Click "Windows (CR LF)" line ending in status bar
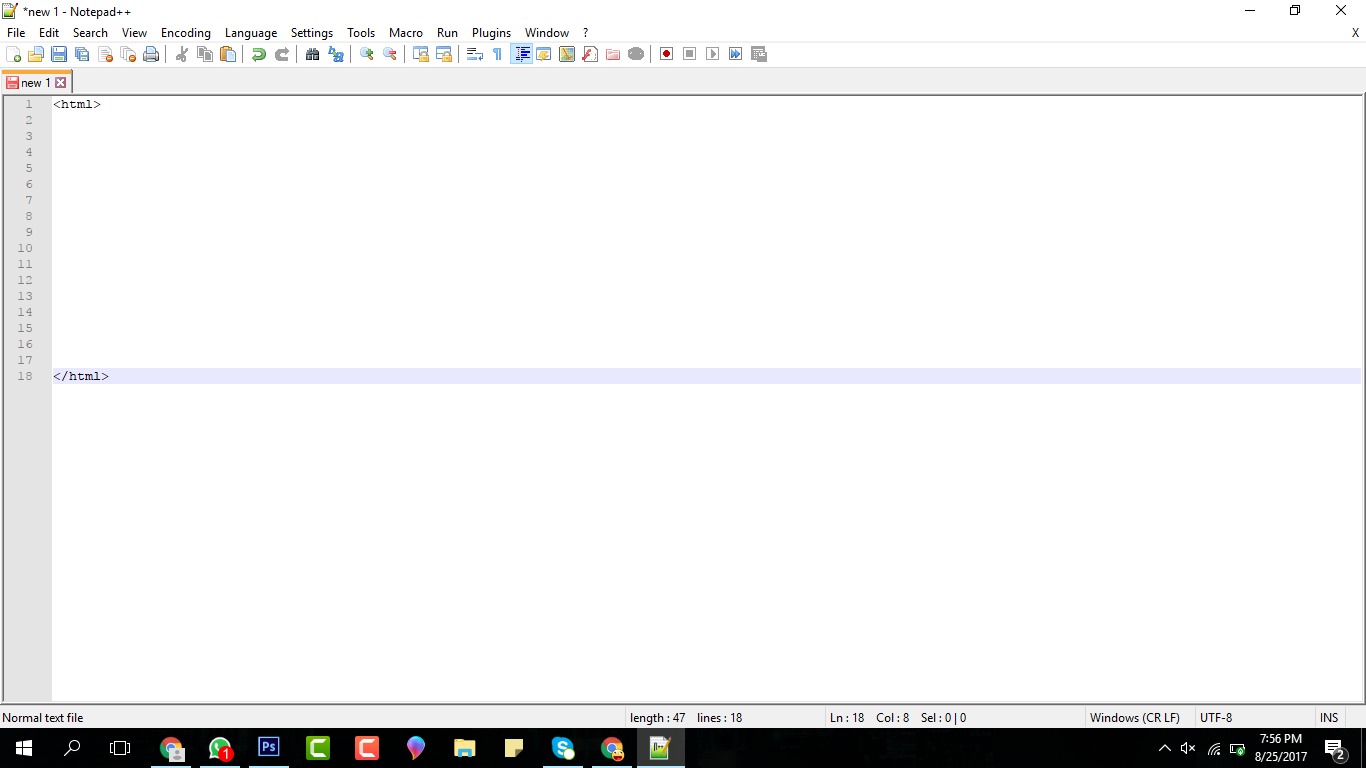This screenshot has width=1366, height=768. coord(1135,718)
